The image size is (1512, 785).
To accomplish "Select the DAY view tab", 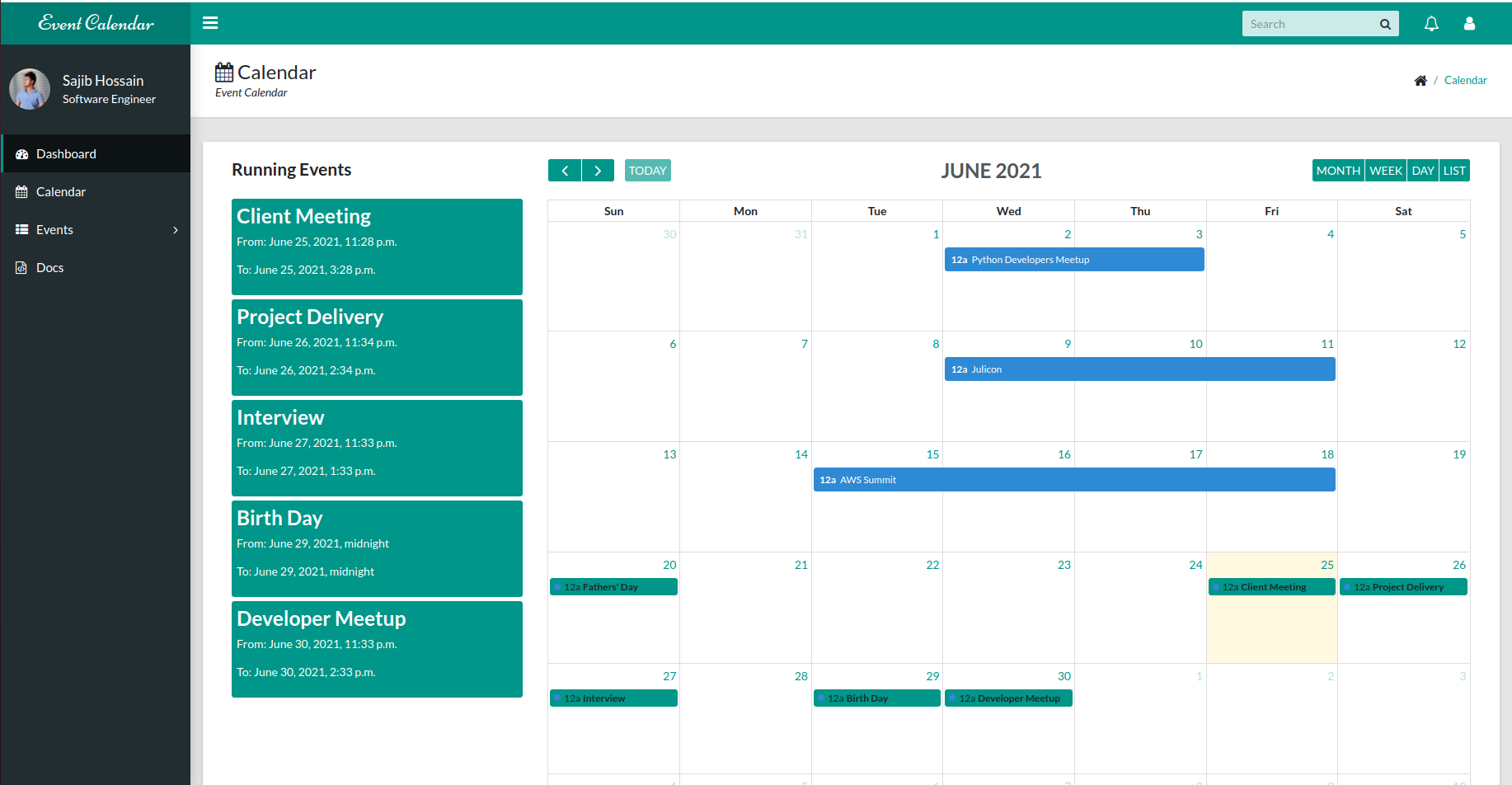I will pos(1423,170).
